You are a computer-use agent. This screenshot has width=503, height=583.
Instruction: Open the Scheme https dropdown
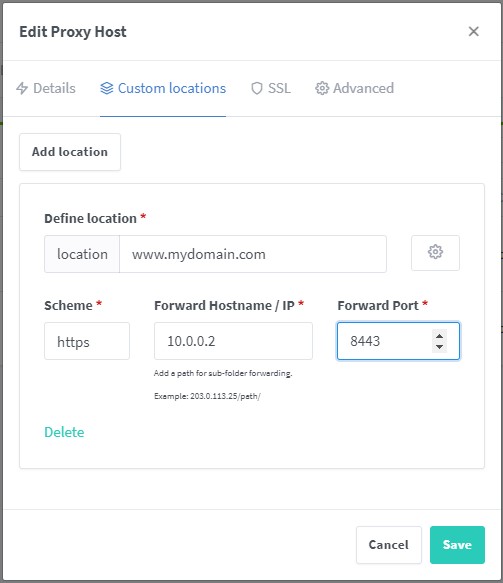(87, 341)
